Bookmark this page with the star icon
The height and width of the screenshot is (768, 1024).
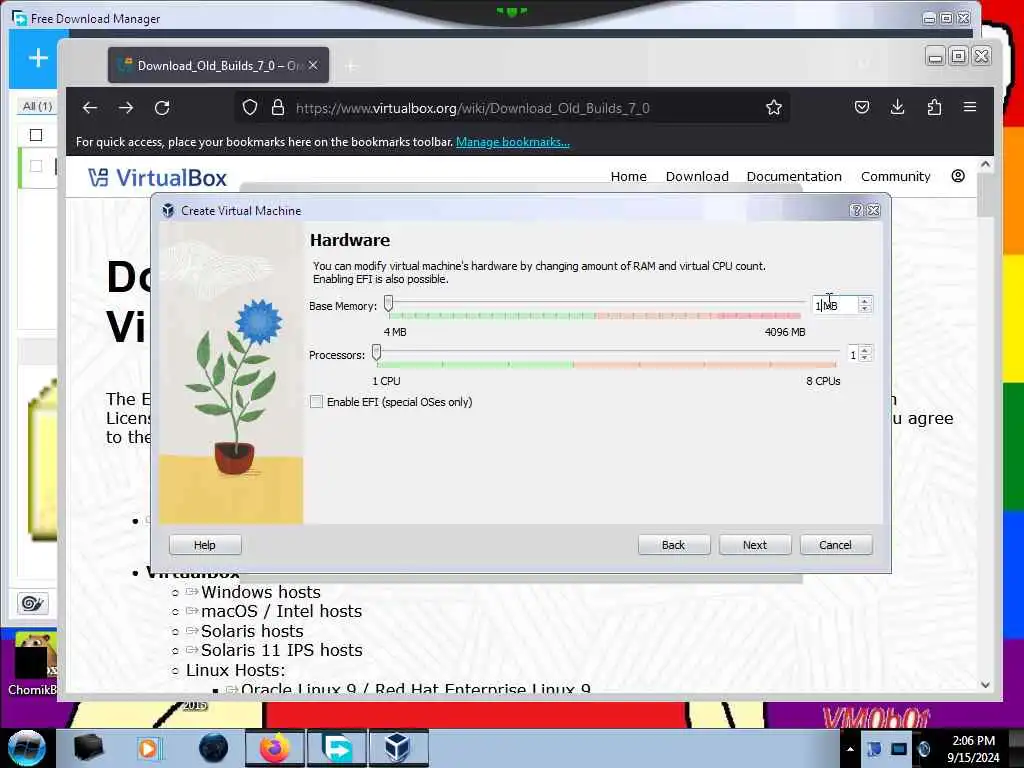pyautogui.click(x=774, y=108)
